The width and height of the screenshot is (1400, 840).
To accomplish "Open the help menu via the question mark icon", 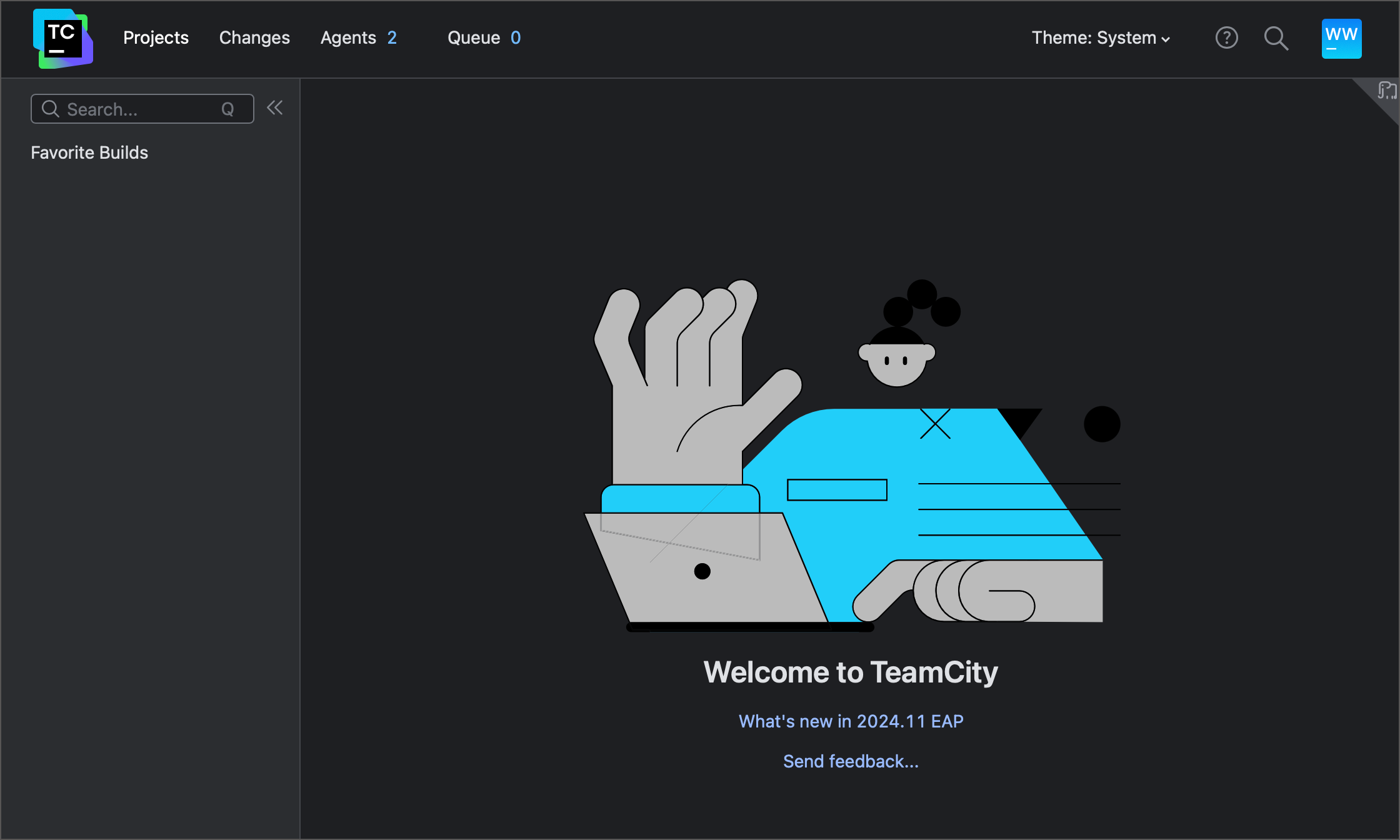I will point(1227,38).
